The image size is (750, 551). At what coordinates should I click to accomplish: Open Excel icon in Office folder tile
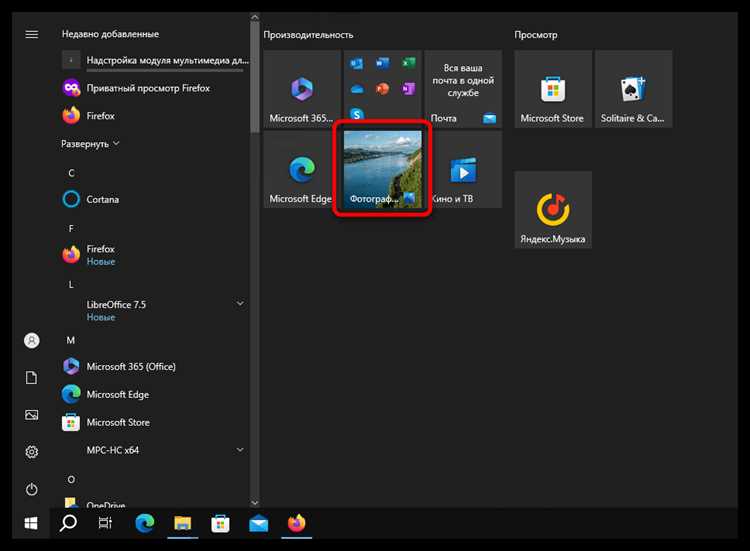(x=408, y=63)
